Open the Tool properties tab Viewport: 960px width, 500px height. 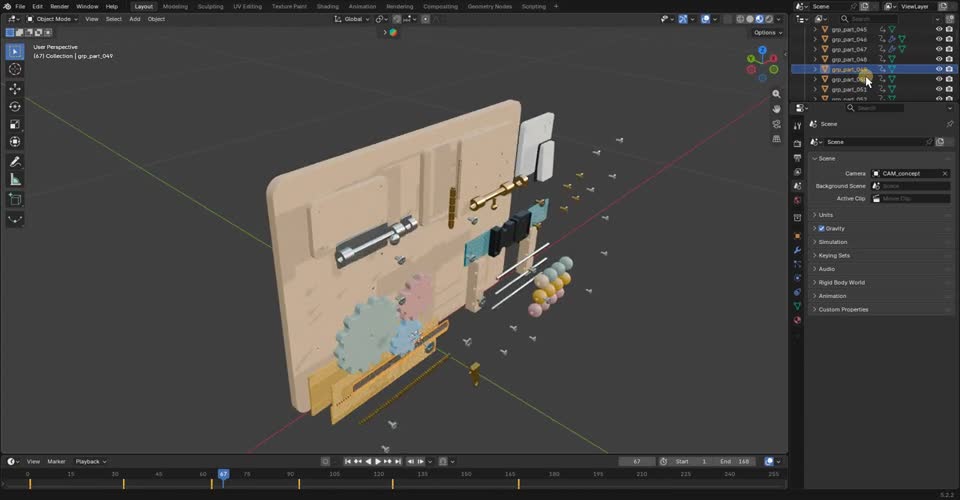(797, 126)
